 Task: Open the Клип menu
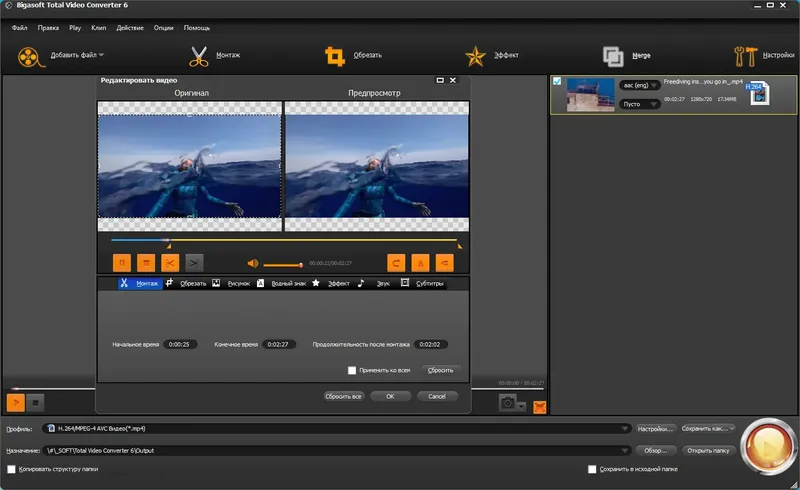[x=98, y=28]
